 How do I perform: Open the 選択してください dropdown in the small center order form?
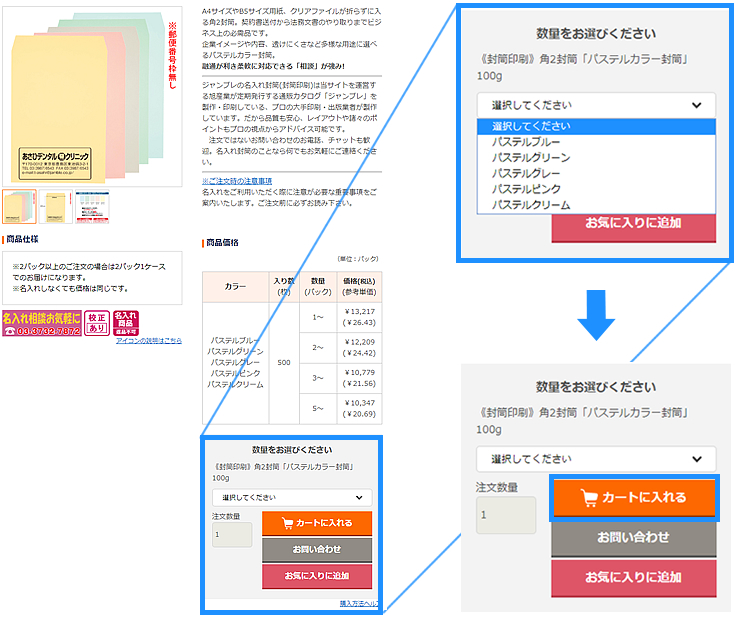(291, 497)
